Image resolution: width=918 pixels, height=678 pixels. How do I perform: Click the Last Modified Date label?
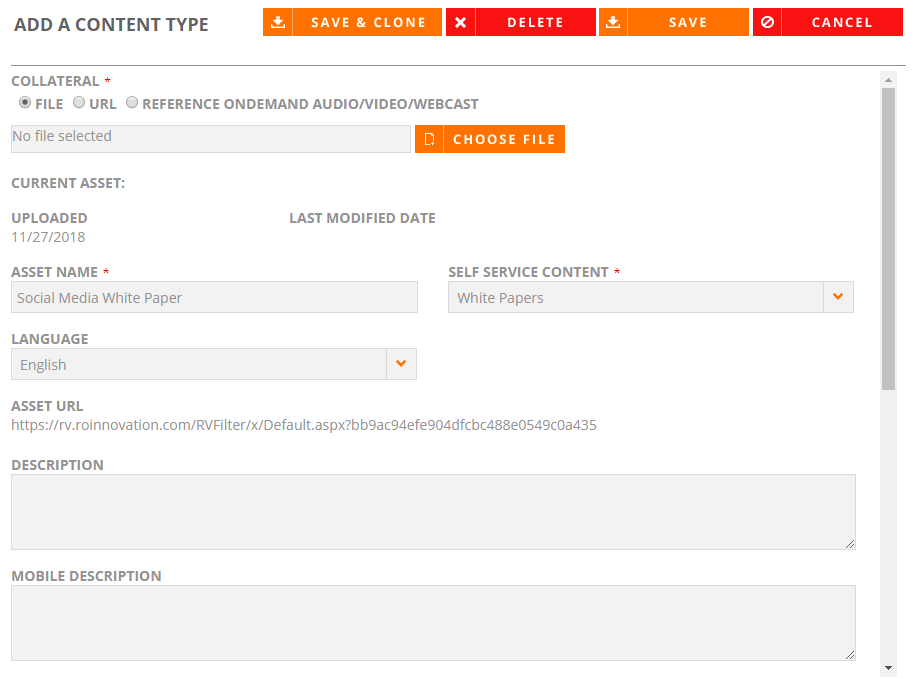pyautogui.click(x=362, y=218)
